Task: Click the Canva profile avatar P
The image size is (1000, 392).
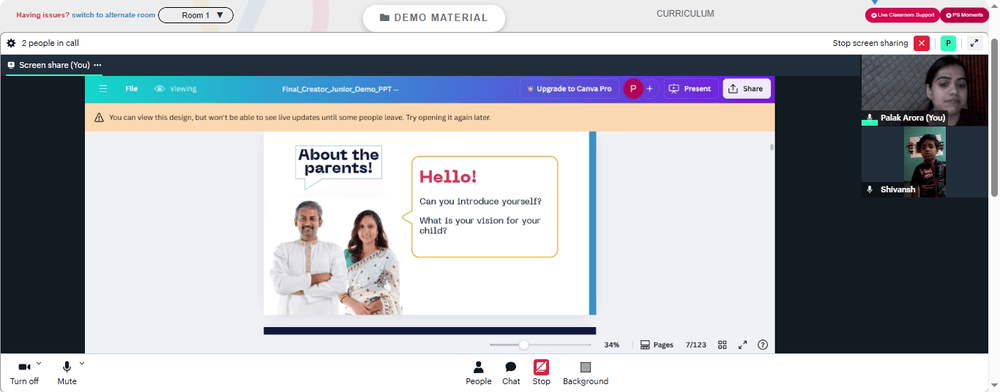Action: [x=633, y=89]
